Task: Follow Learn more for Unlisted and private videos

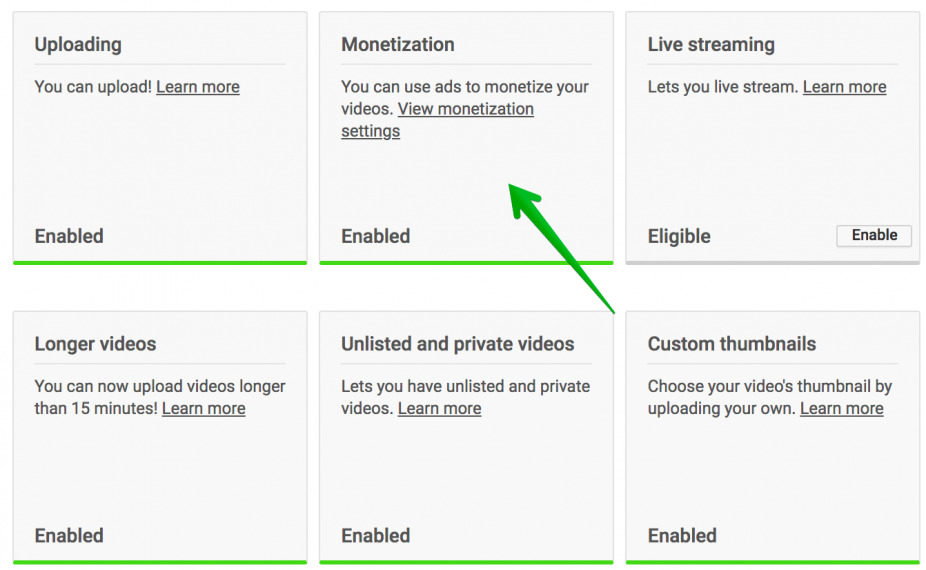Action: pos(439,408)
